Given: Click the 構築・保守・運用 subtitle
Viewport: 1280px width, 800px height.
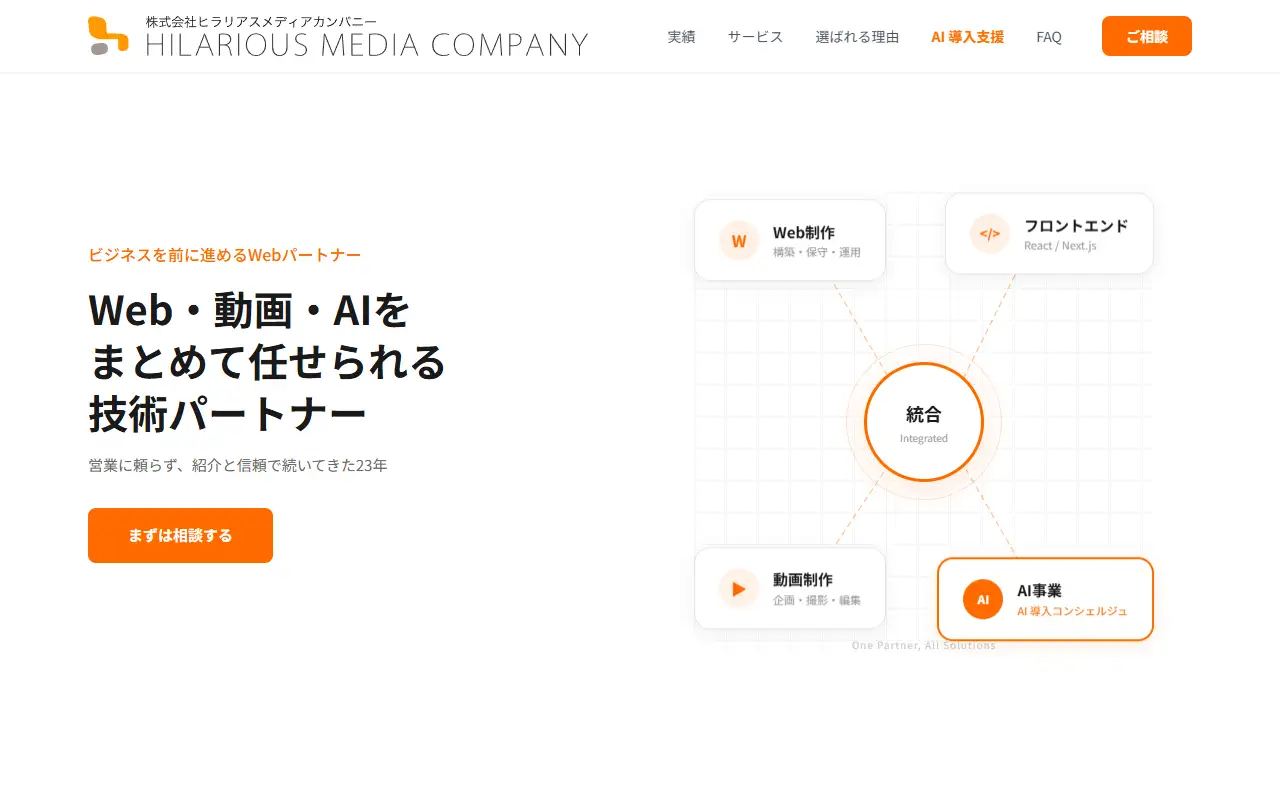Looking at the screenshot, I should 817,252.
